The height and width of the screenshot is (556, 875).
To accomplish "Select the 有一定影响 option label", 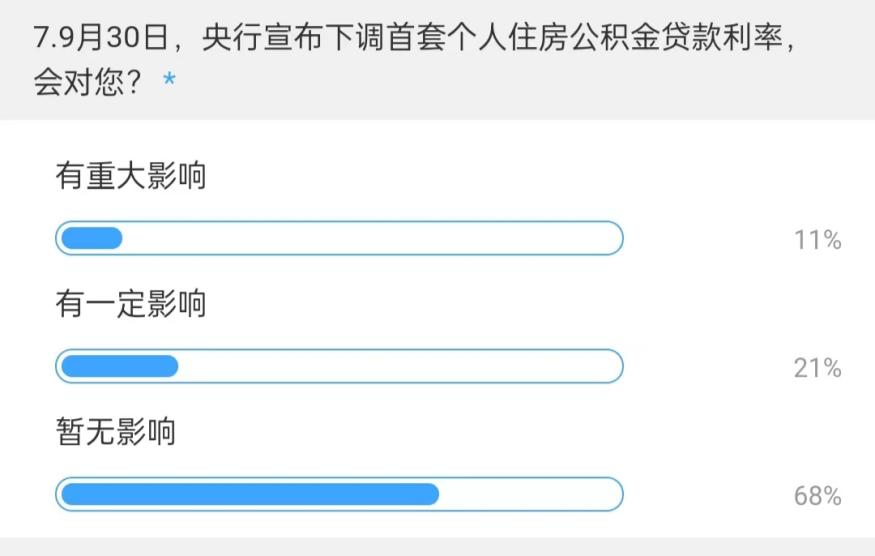I will (131, 303).
